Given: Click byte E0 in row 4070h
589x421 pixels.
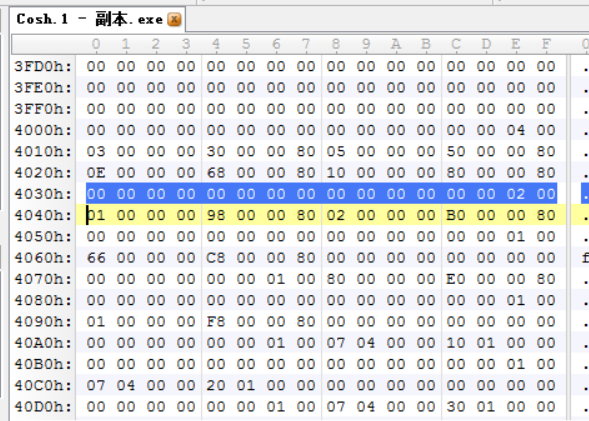Looking at the screenshot, I should [x=456, y=279].
